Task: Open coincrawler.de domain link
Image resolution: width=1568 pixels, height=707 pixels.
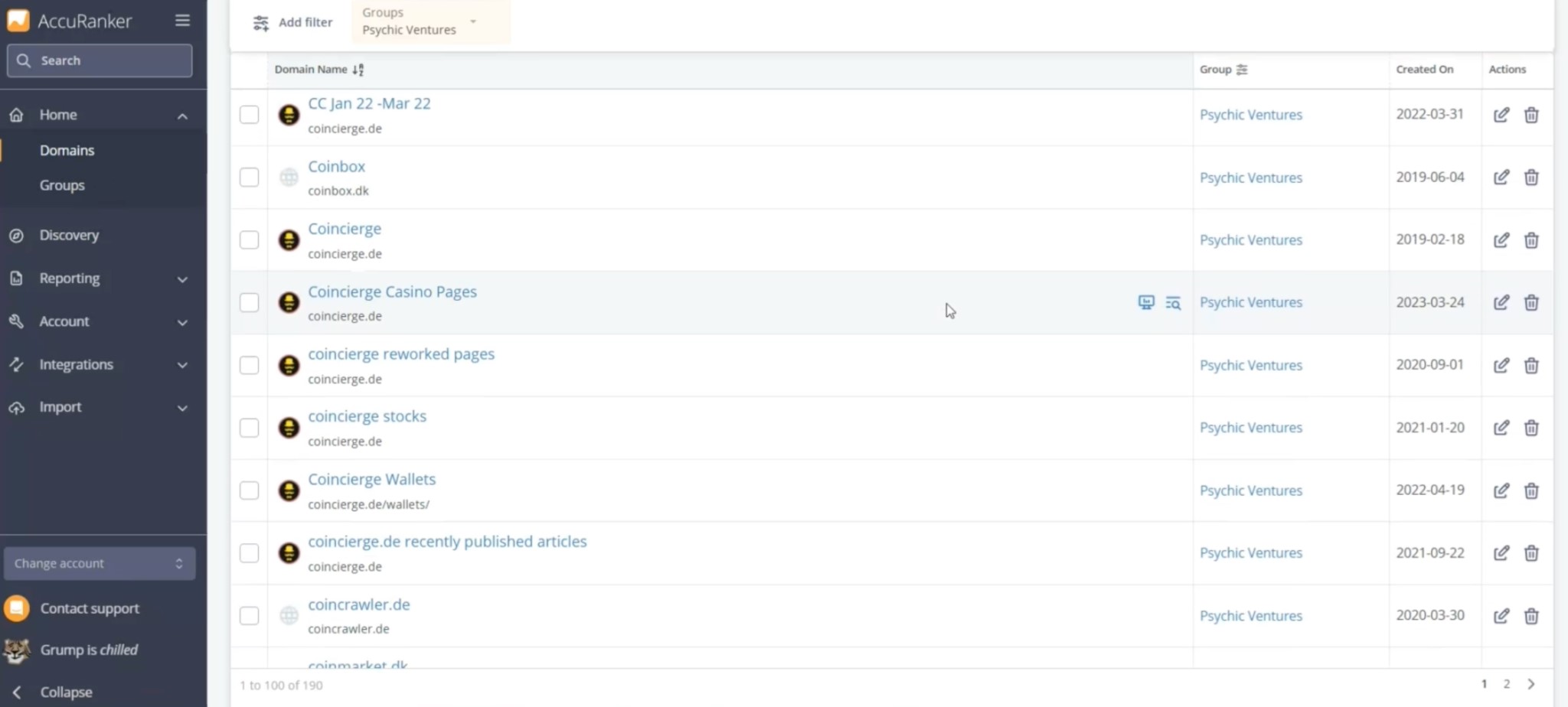Action: pos(358,604)
